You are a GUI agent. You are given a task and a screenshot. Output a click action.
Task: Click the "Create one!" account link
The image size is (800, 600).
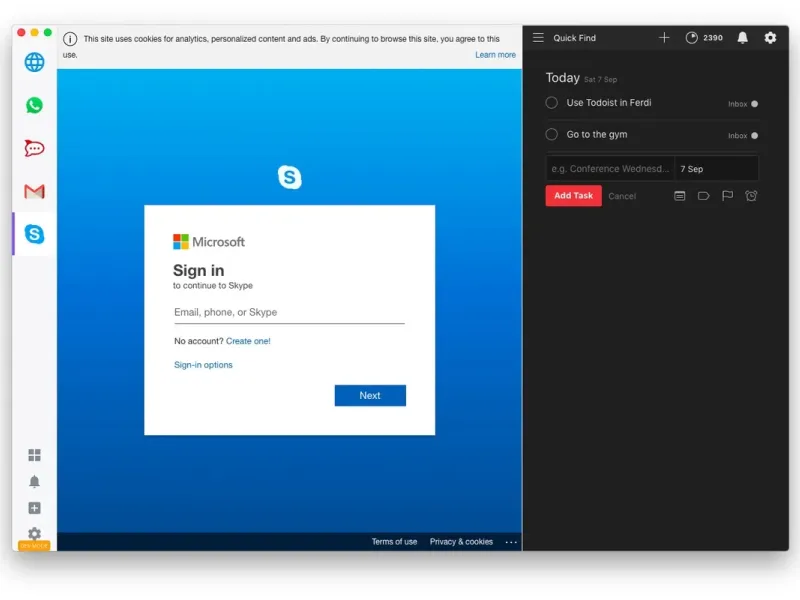[x=248, y=341]
